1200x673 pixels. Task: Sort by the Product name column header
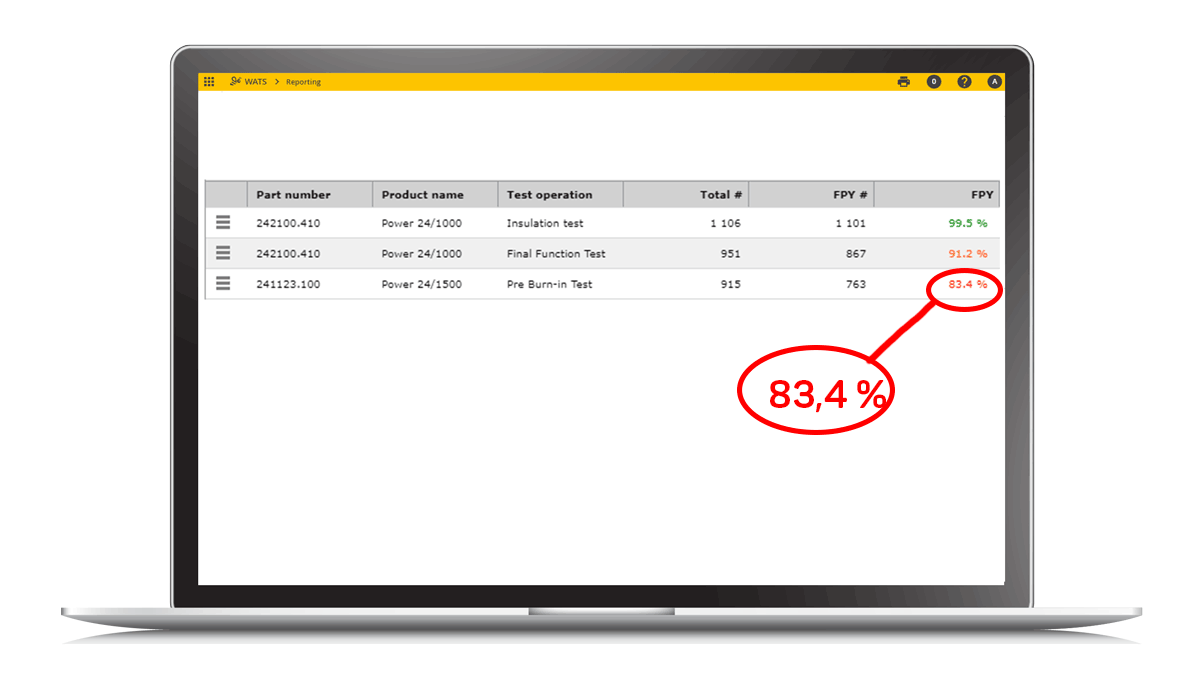[422, 195]
